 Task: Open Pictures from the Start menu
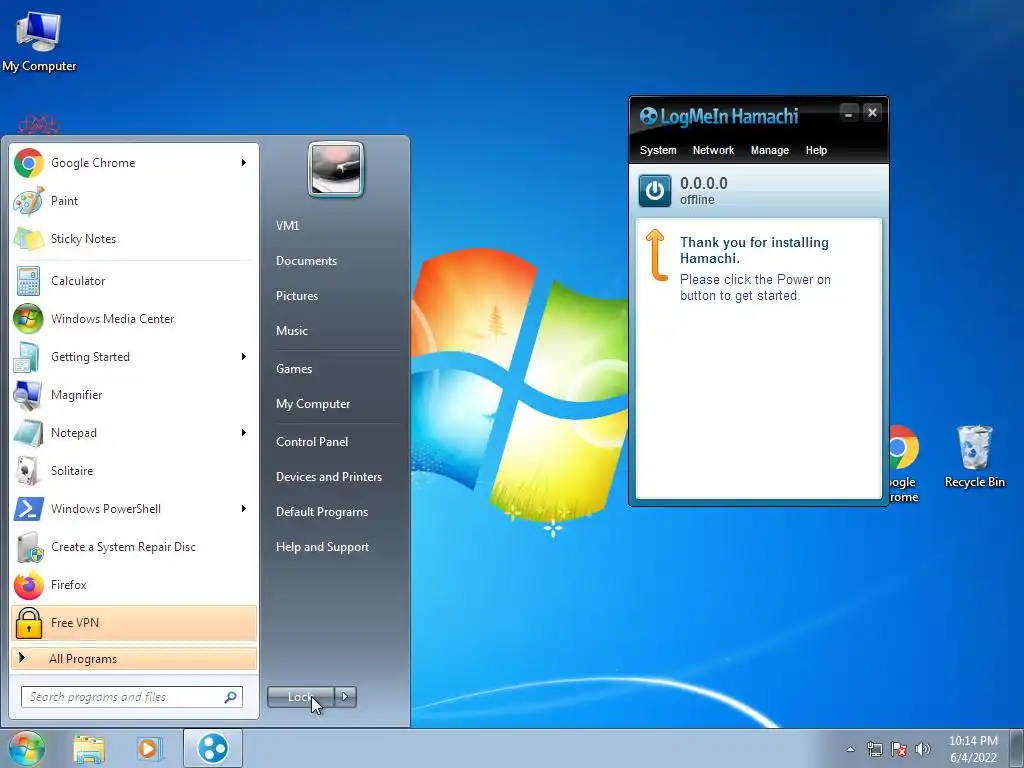(296, 296)
